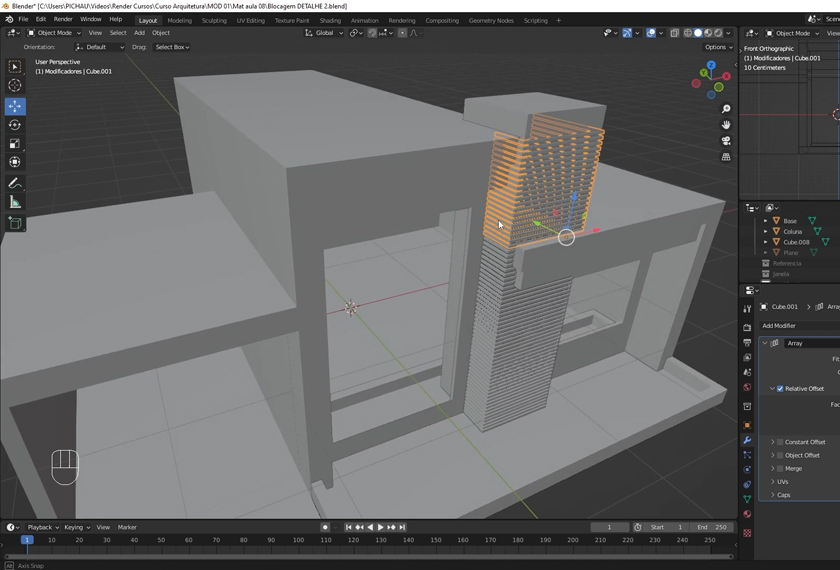Activate the Rotate tool
The image size is (840, 570).
(x=15, y=125)
